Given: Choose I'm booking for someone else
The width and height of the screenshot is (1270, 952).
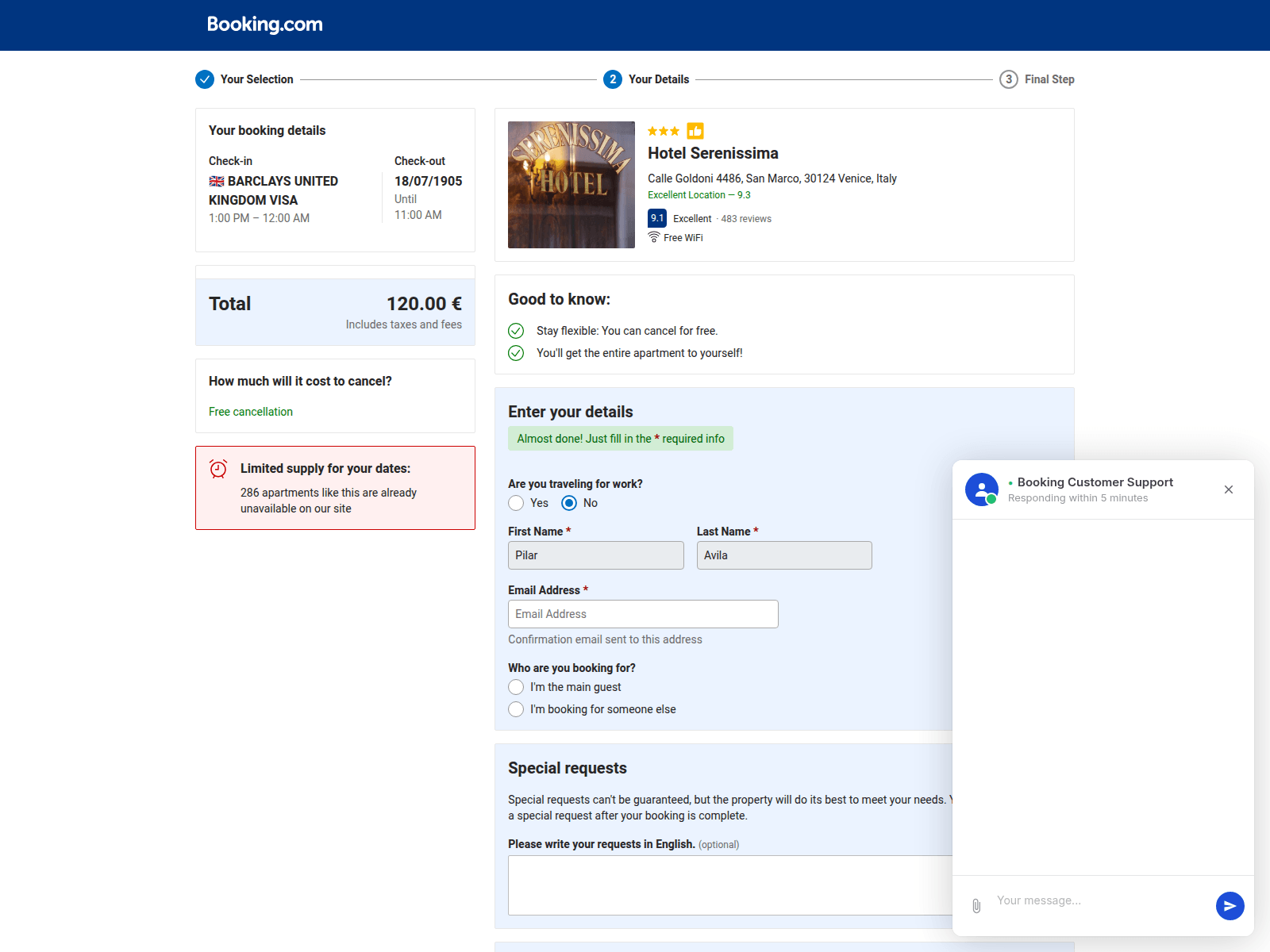Looking at the screenshot, I should click(x=516, y=709).
